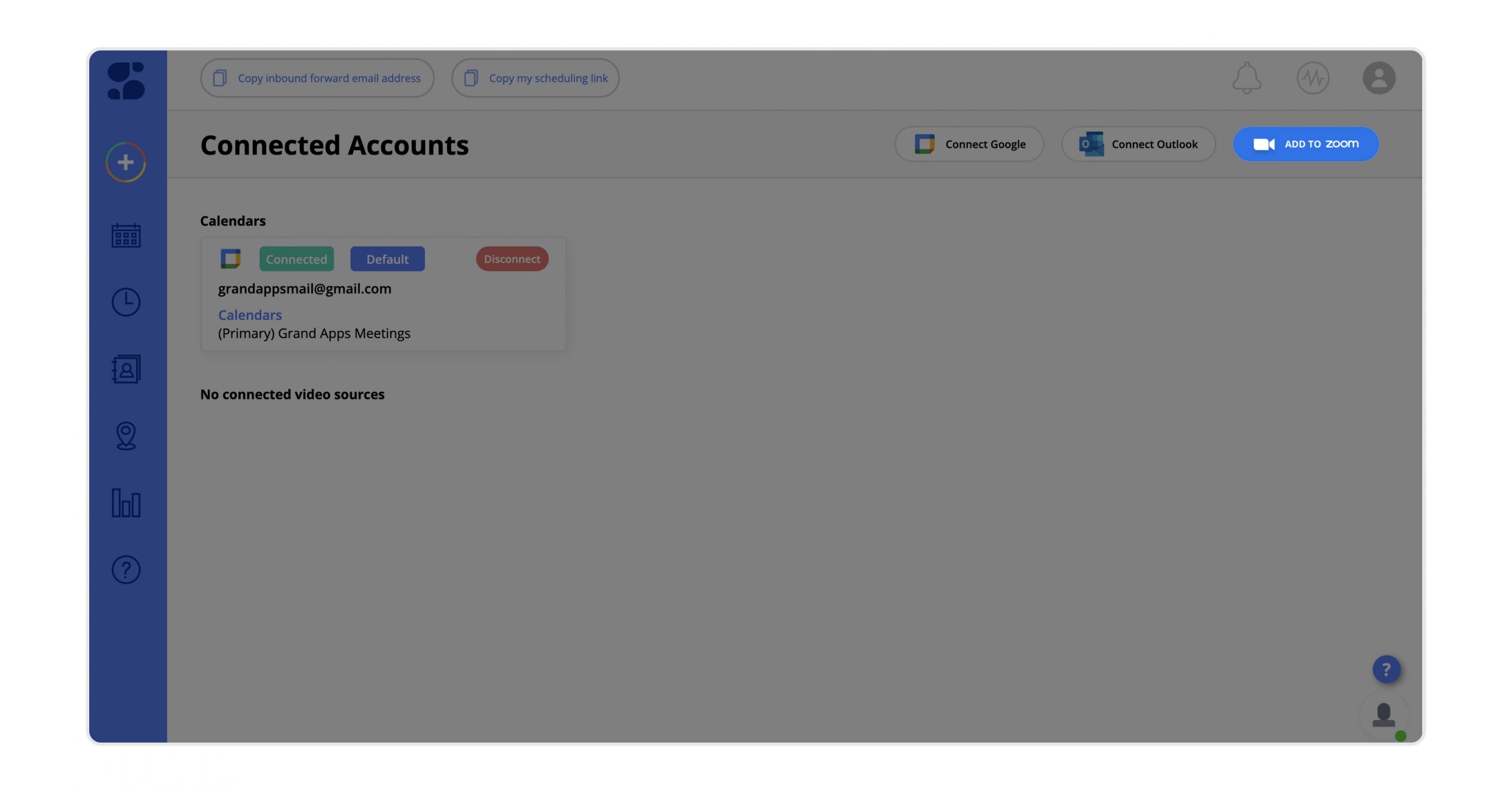Click the user profile avatar icon
Image resolution: width=1512 pixels, height=793 pixels.
[1379, 77]
